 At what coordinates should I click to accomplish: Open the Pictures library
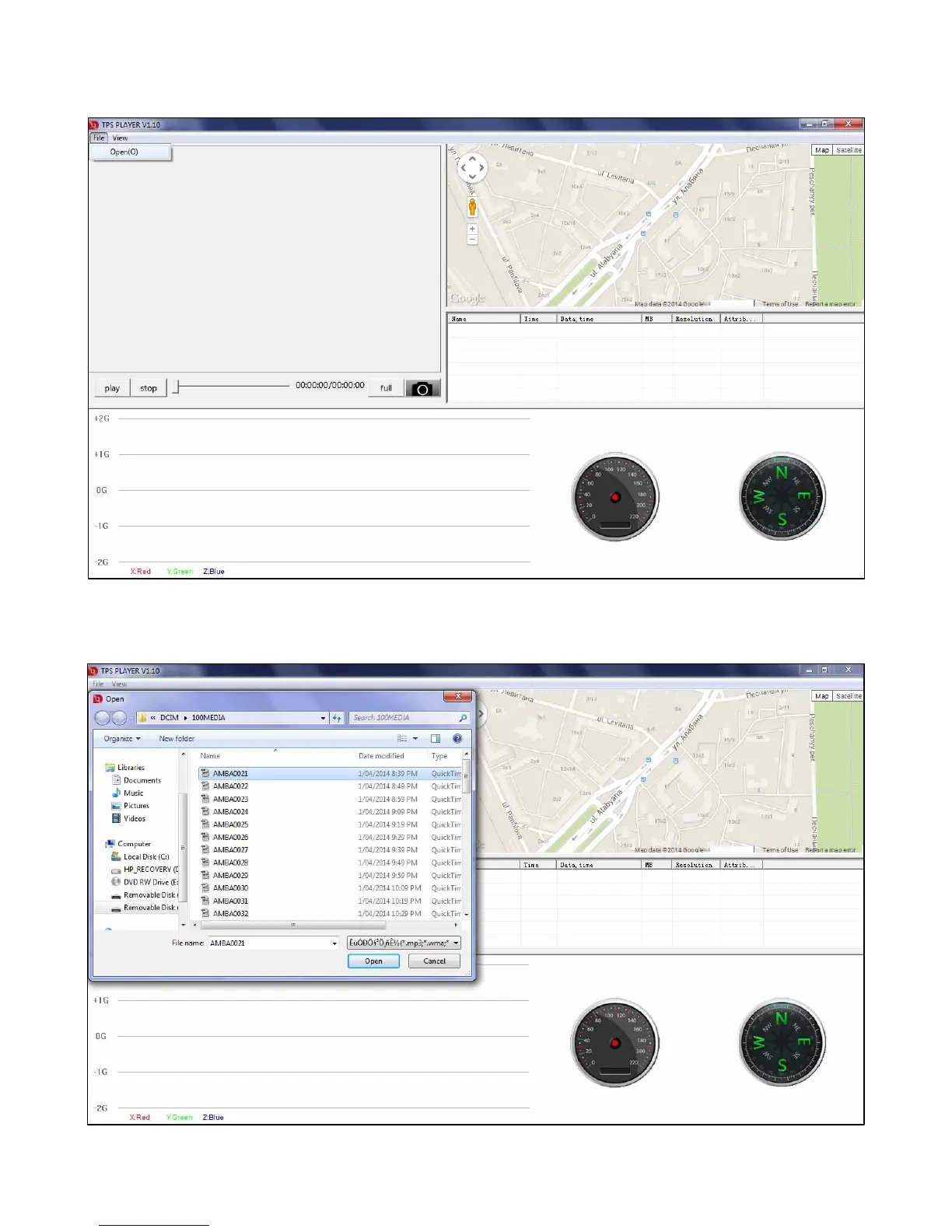[x=130, y=806]
